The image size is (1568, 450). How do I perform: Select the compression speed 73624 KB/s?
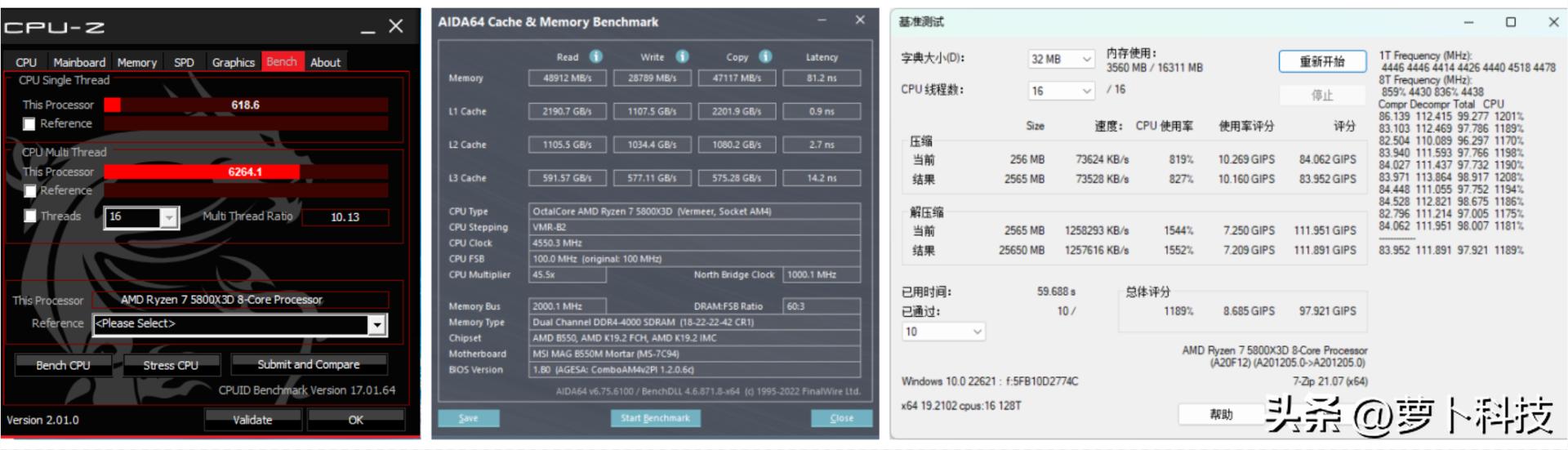pyautogui.click(x=1102, y=159)
